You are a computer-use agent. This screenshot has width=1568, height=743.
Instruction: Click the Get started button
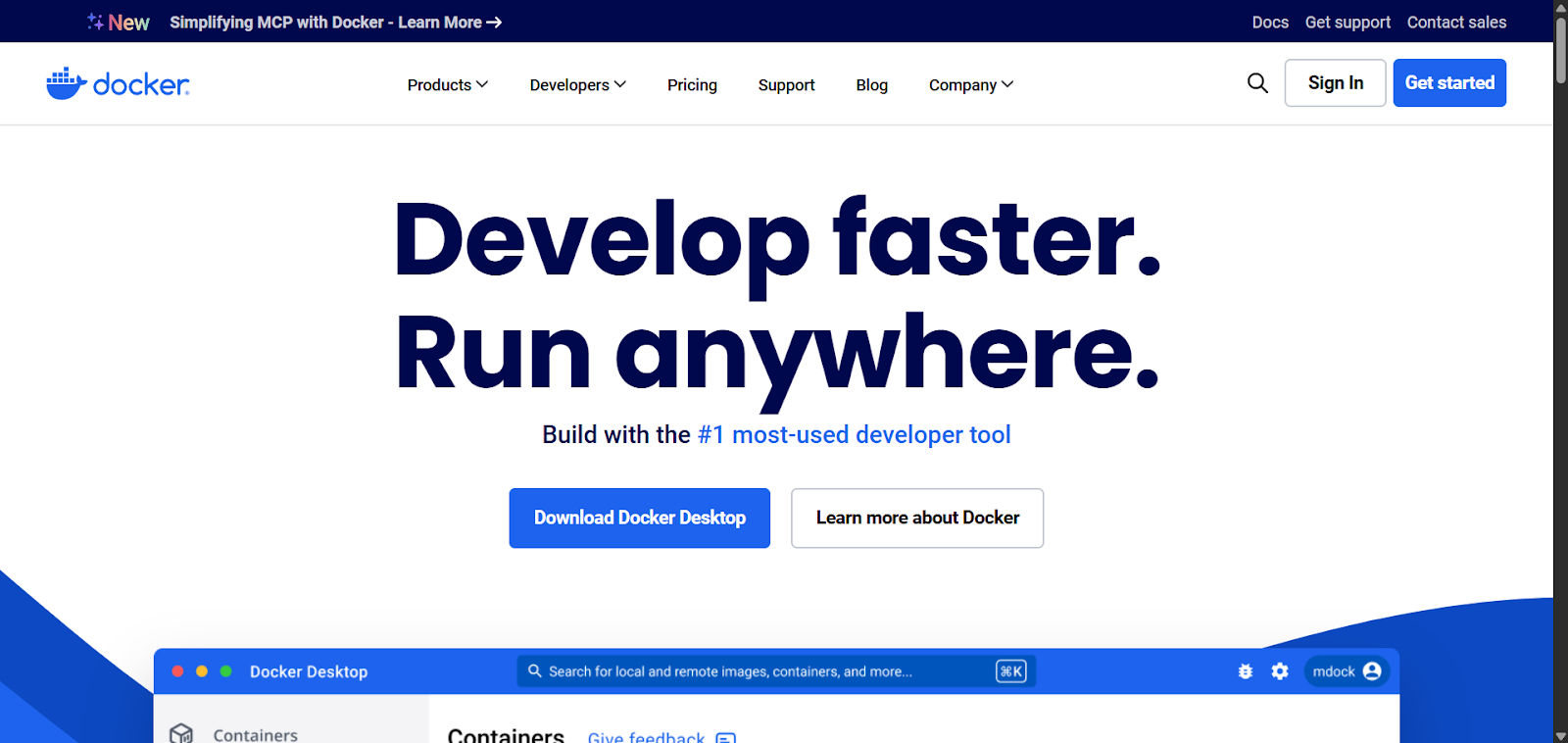click(1449, 83)
